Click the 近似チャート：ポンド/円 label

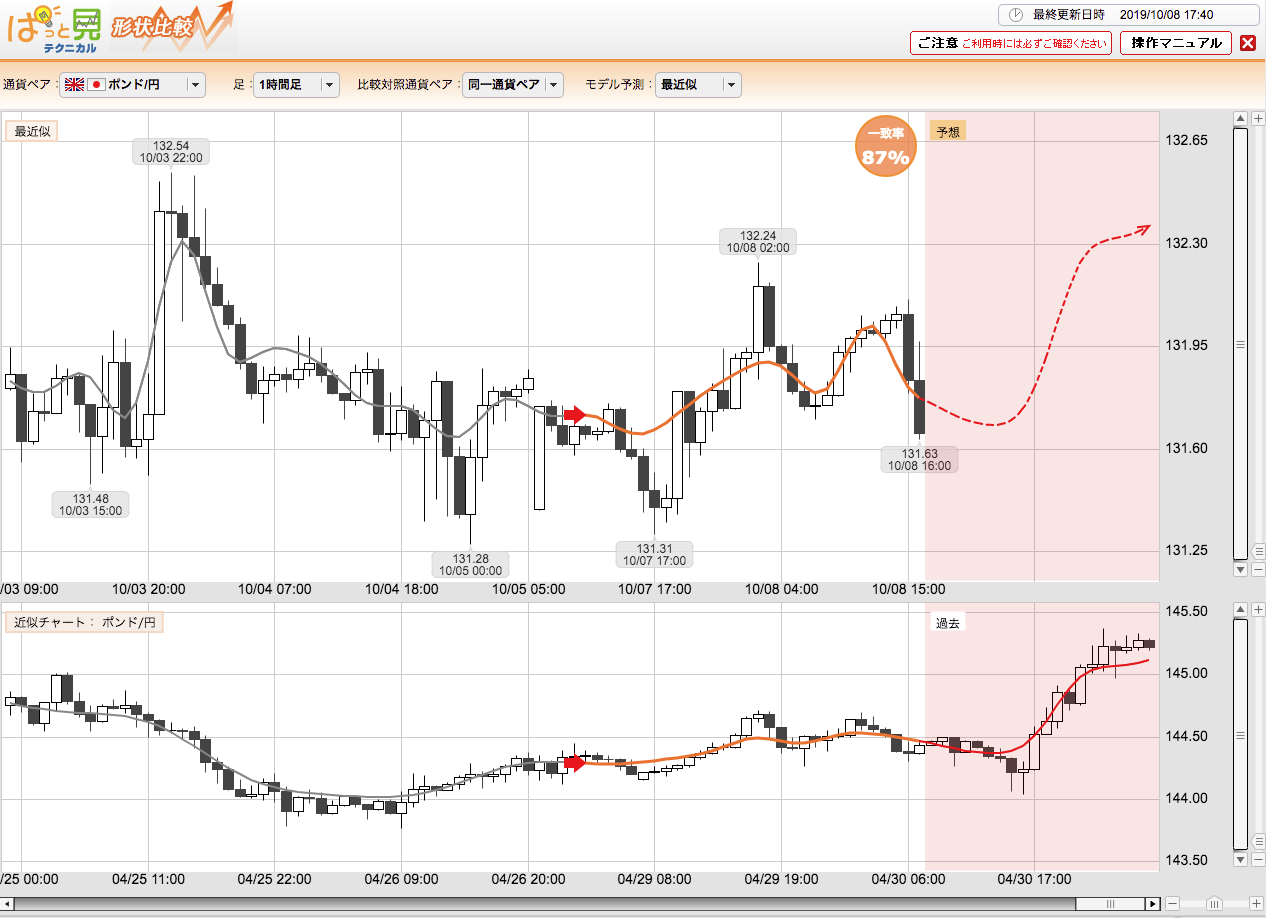pyautogui.click(x=86, y=622)
